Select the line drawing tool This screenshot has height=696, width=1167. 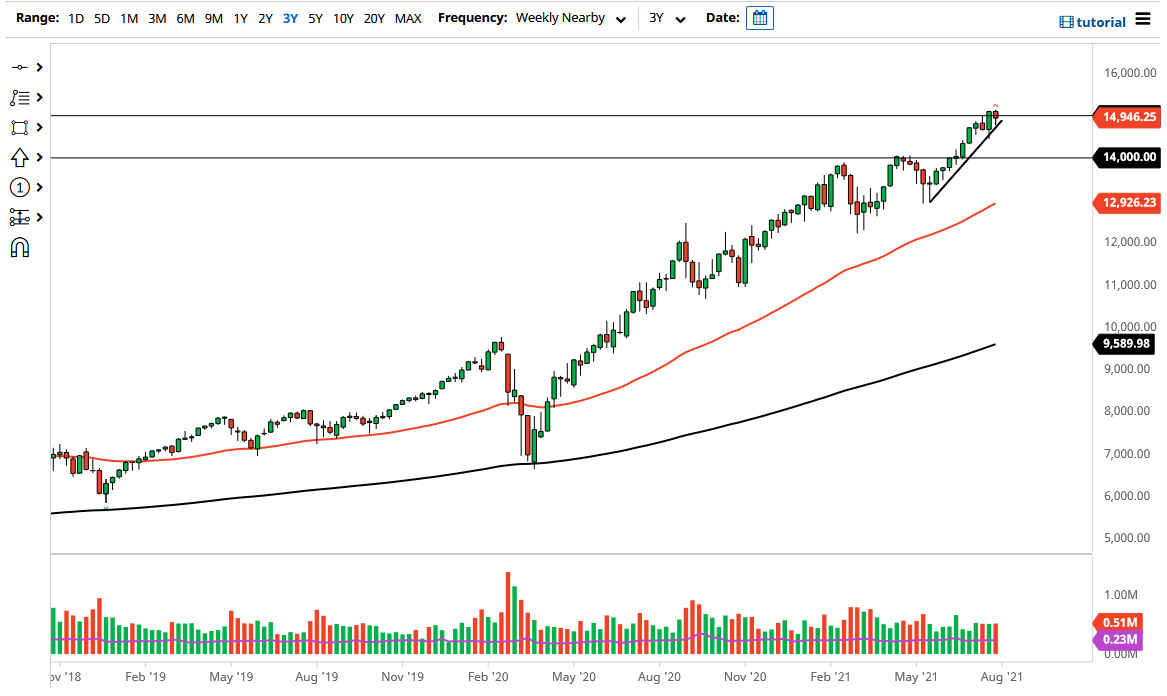(x=20, y=67)
